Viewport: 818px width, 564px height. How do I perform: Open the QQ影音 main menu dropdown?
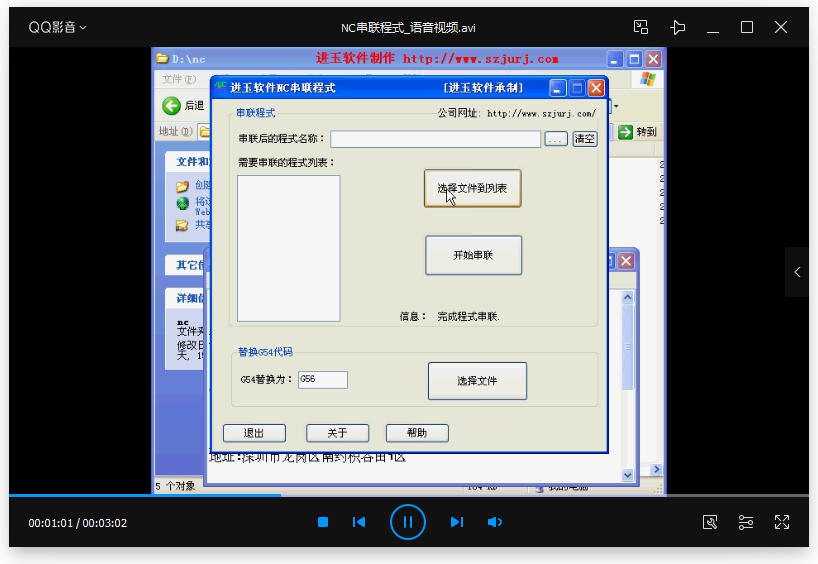click(x=57, y=27)
